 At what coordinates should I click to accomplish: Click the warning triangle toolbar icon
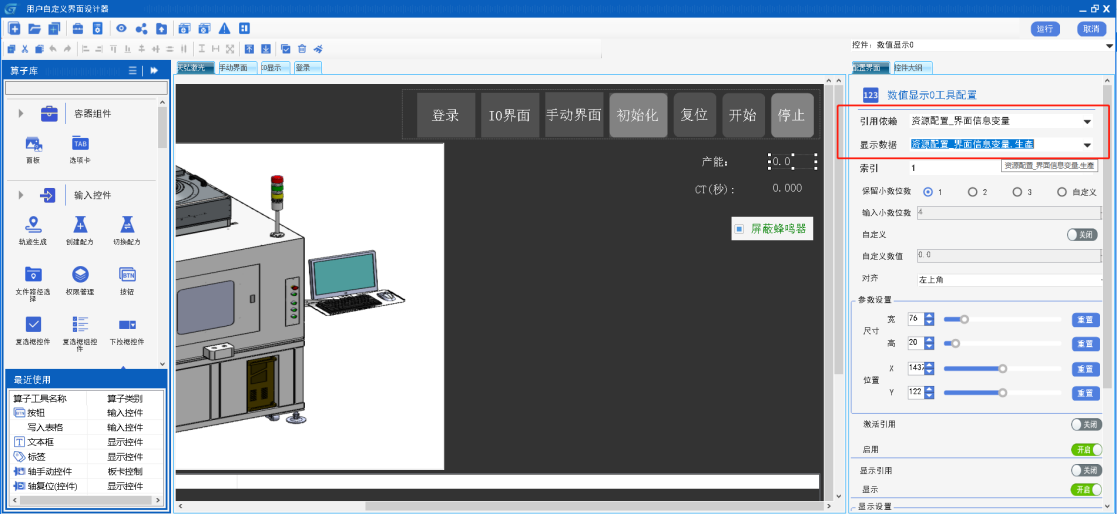[224, 28]
